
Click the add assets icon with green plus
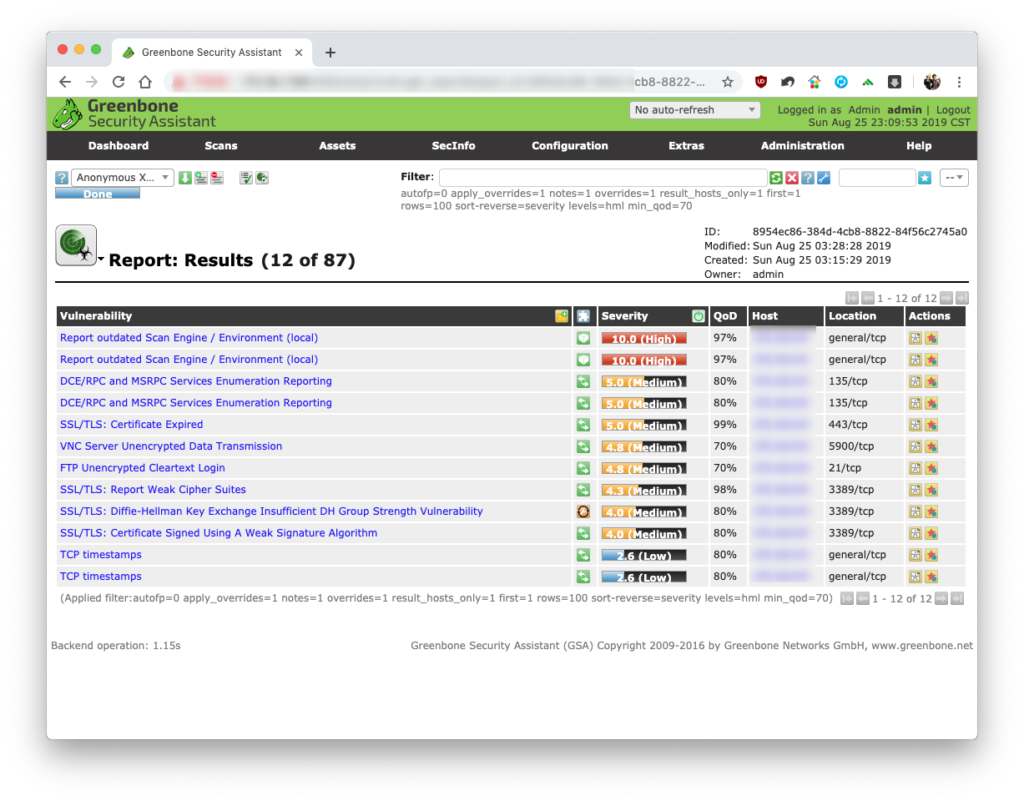pyautogui.click(x=201, y=178)
